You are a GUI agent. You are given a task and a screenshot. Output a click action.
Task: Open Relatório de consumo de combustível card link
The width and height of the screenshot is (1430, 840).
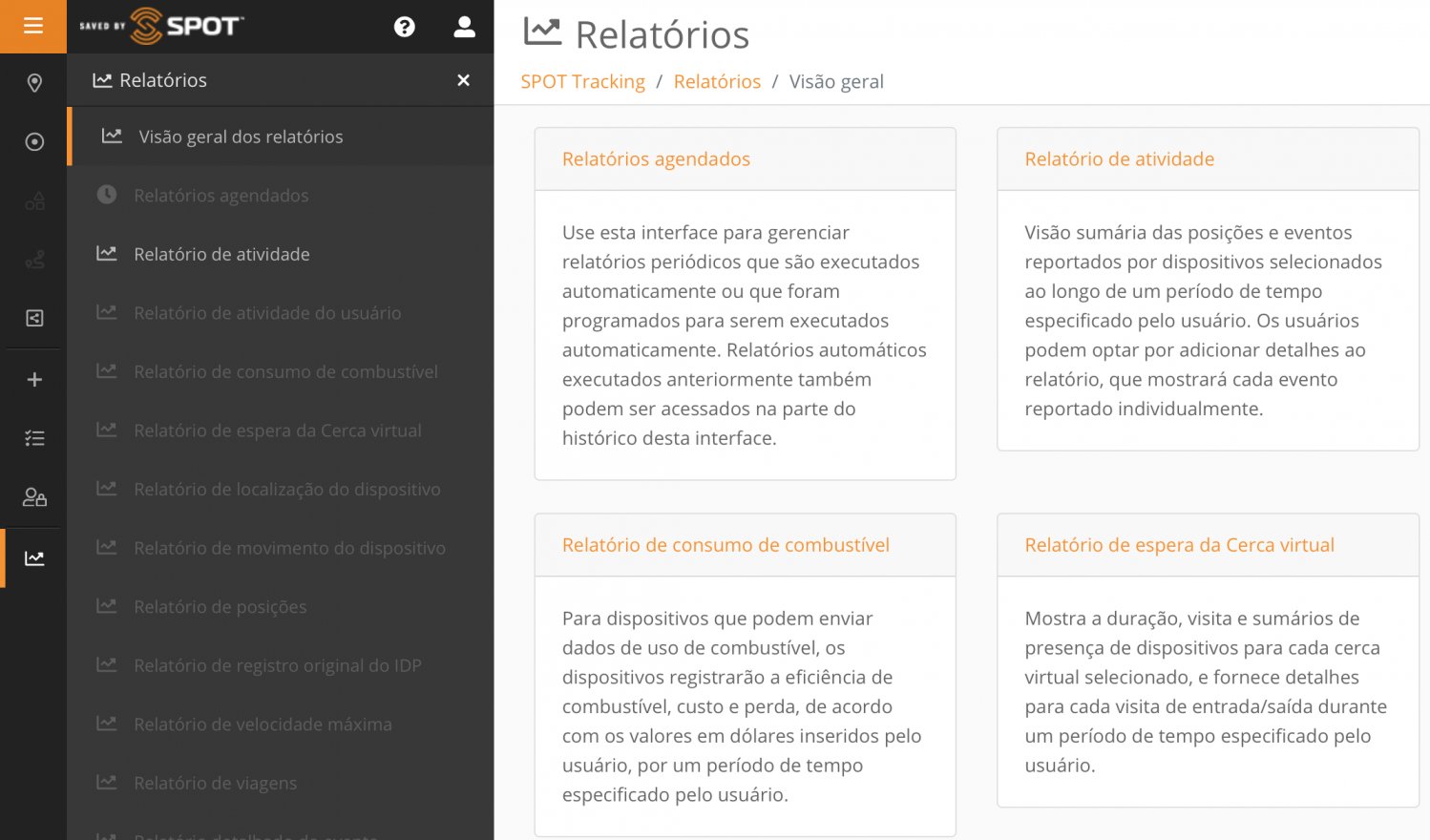726,545
